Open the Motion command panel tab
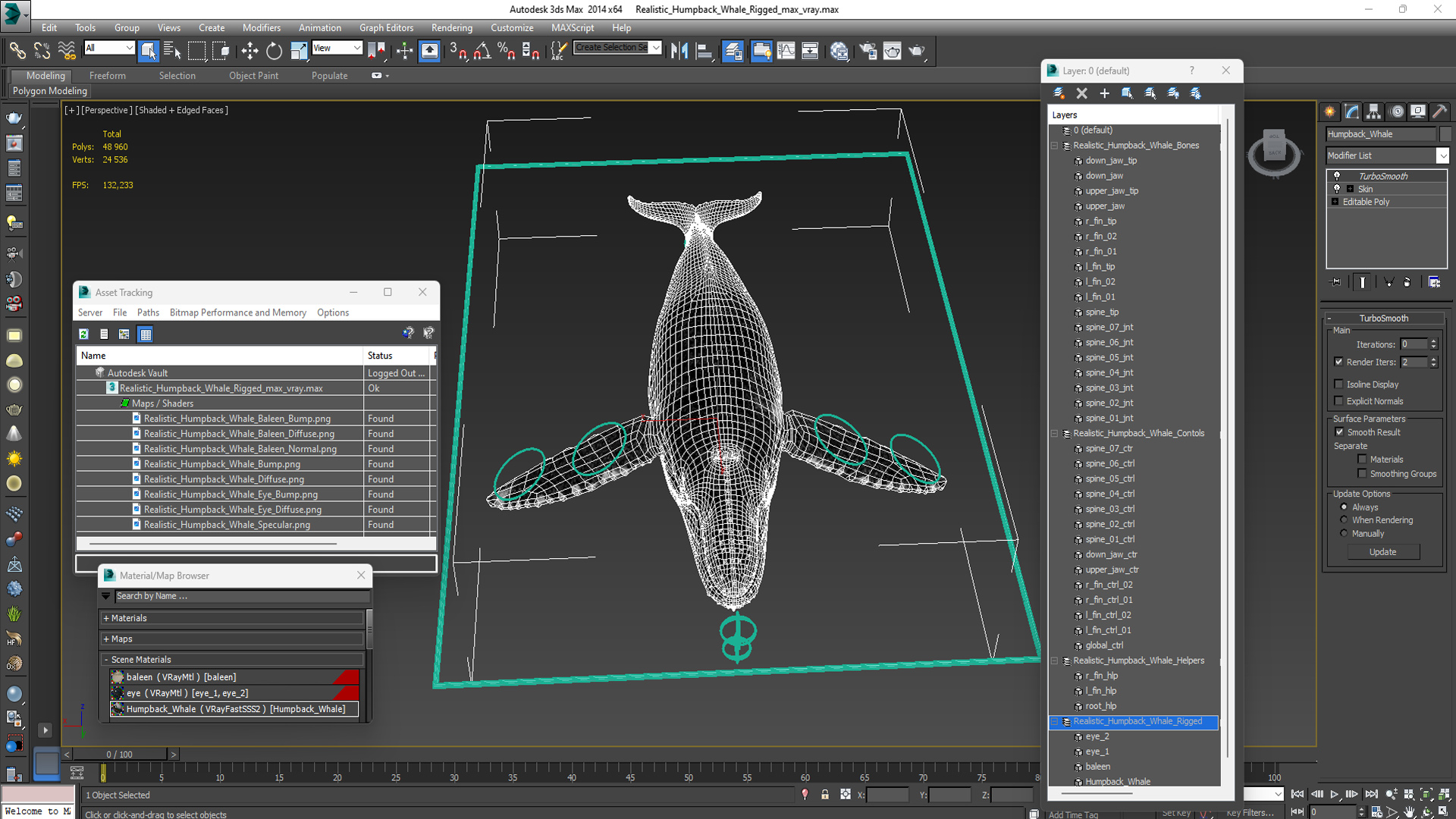This screenshot has width=1456, height=819. [1397, 111]
